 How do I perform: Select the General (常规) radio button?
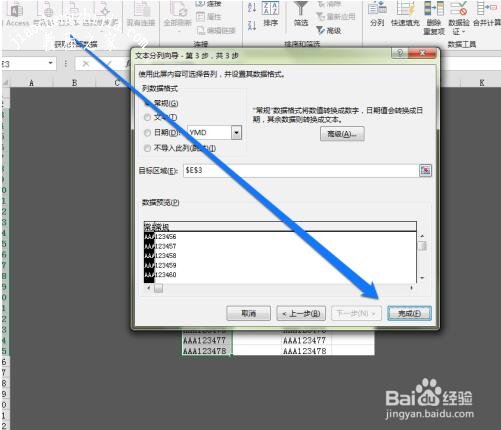(x=147, y=103)
